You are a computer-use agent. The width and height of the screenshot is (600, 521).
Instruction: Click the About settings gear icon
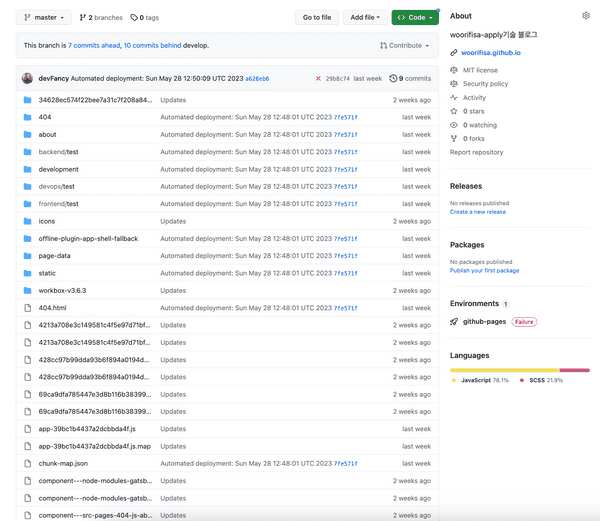tap(586, 16)
